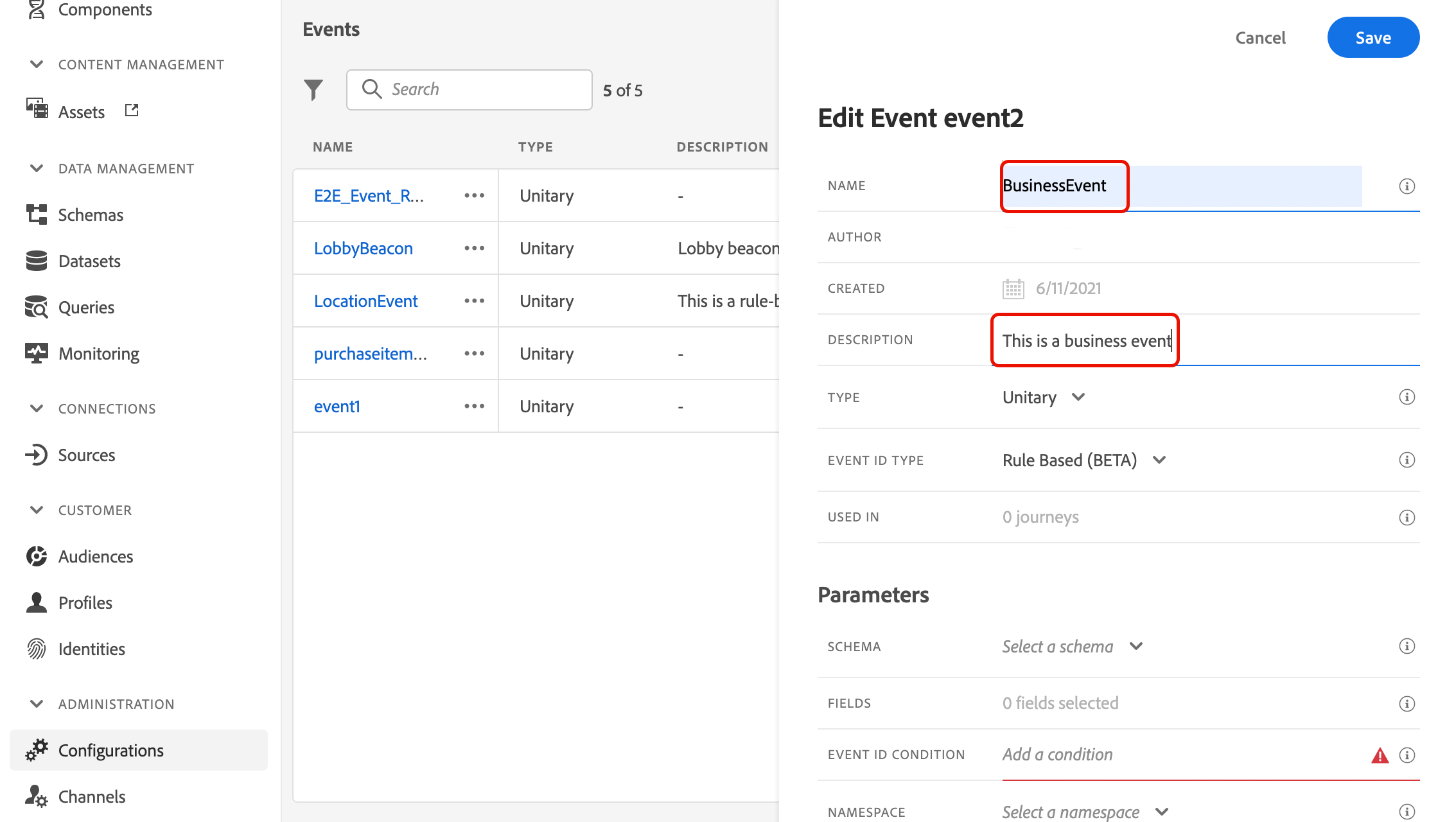Open Schemas in the sidebar
Screen dimensions: 1456x822
[91, 215]
